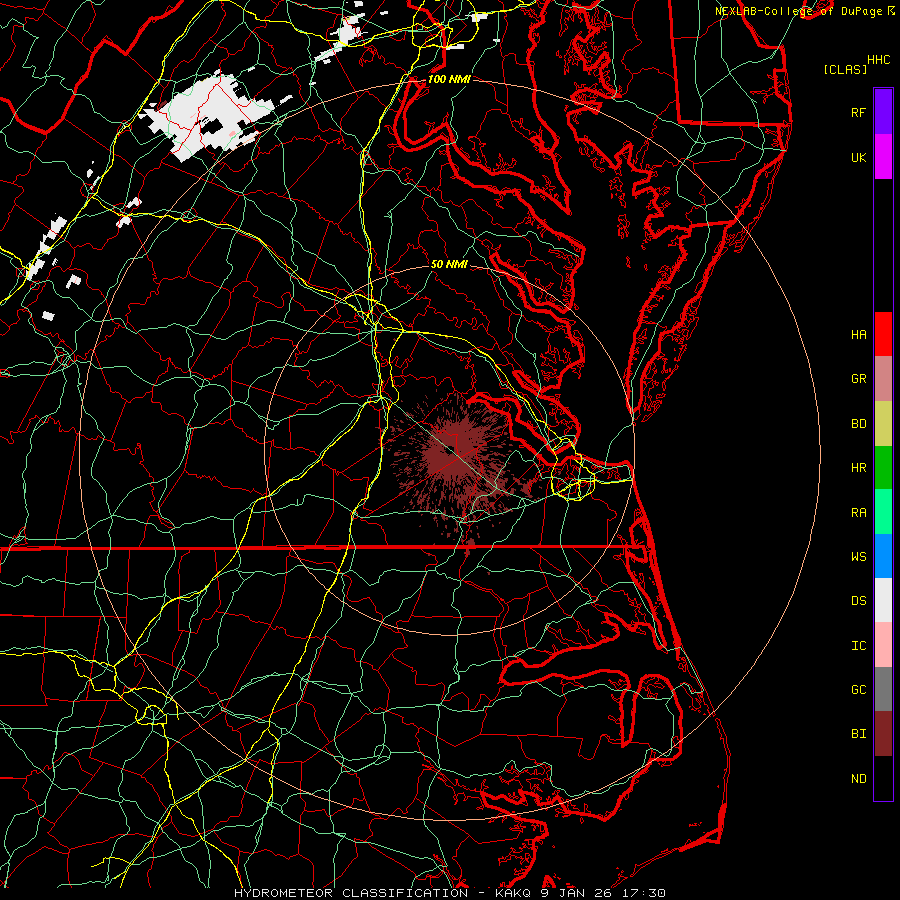Click the HR legend label
The image size is (900, 900).
pos(858,468)
